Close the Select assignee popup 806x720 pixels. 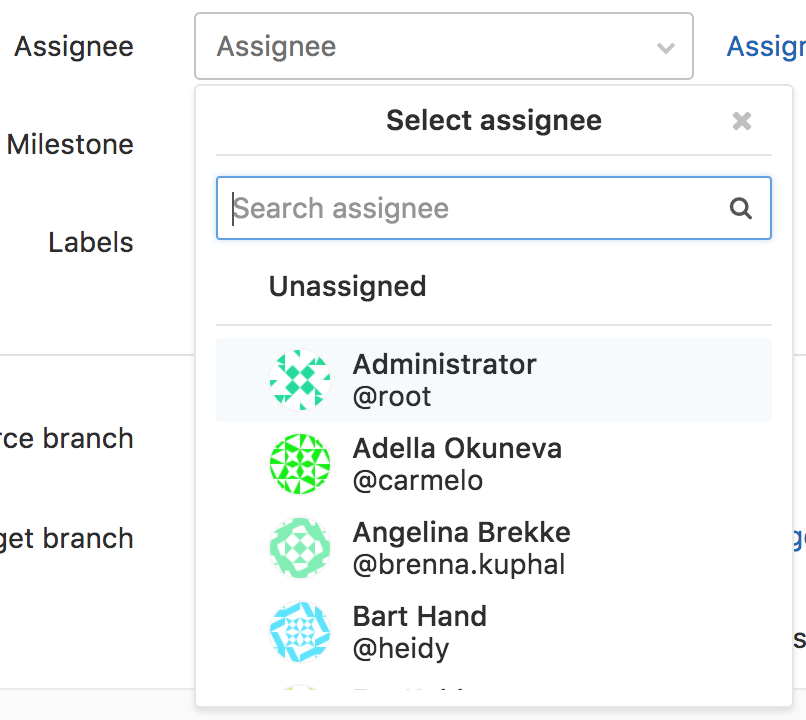(741, 121)
